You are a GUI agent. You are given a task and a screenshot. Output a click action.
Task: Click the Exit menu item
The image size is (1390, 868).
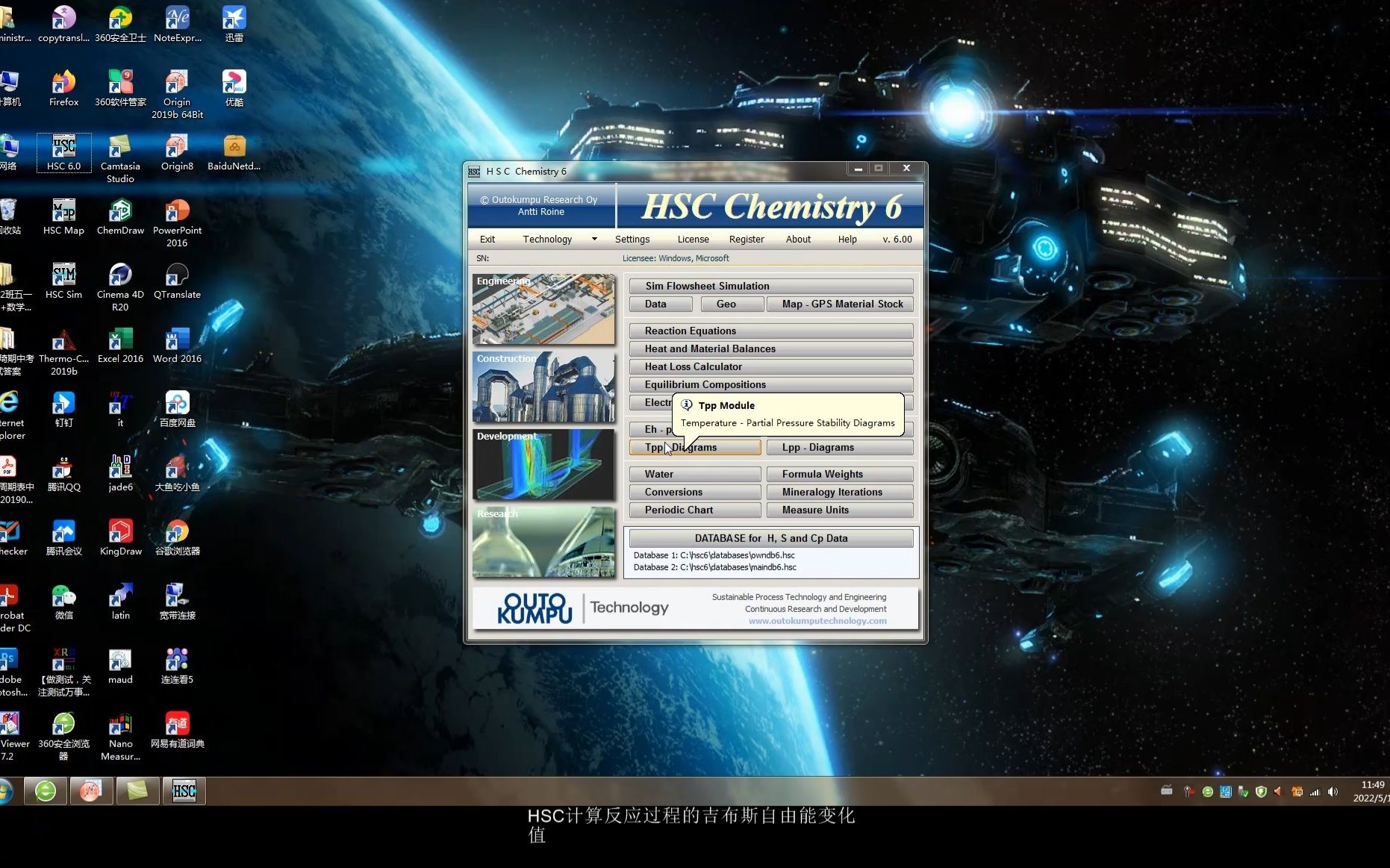[487, 239]
